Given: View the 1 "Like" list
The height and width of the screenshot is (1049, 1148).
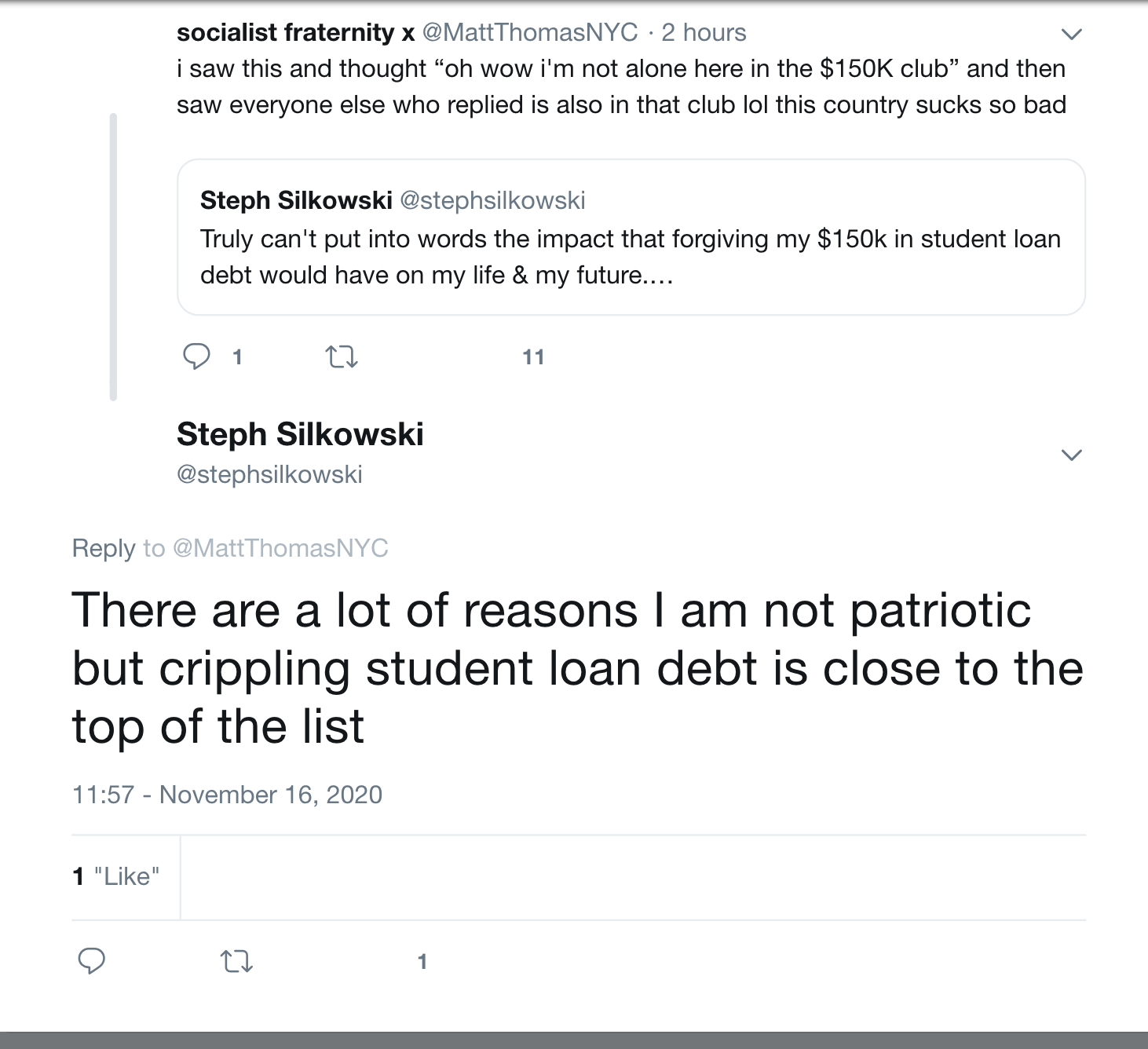Looking at the screenshot, I should coord(116,876).
